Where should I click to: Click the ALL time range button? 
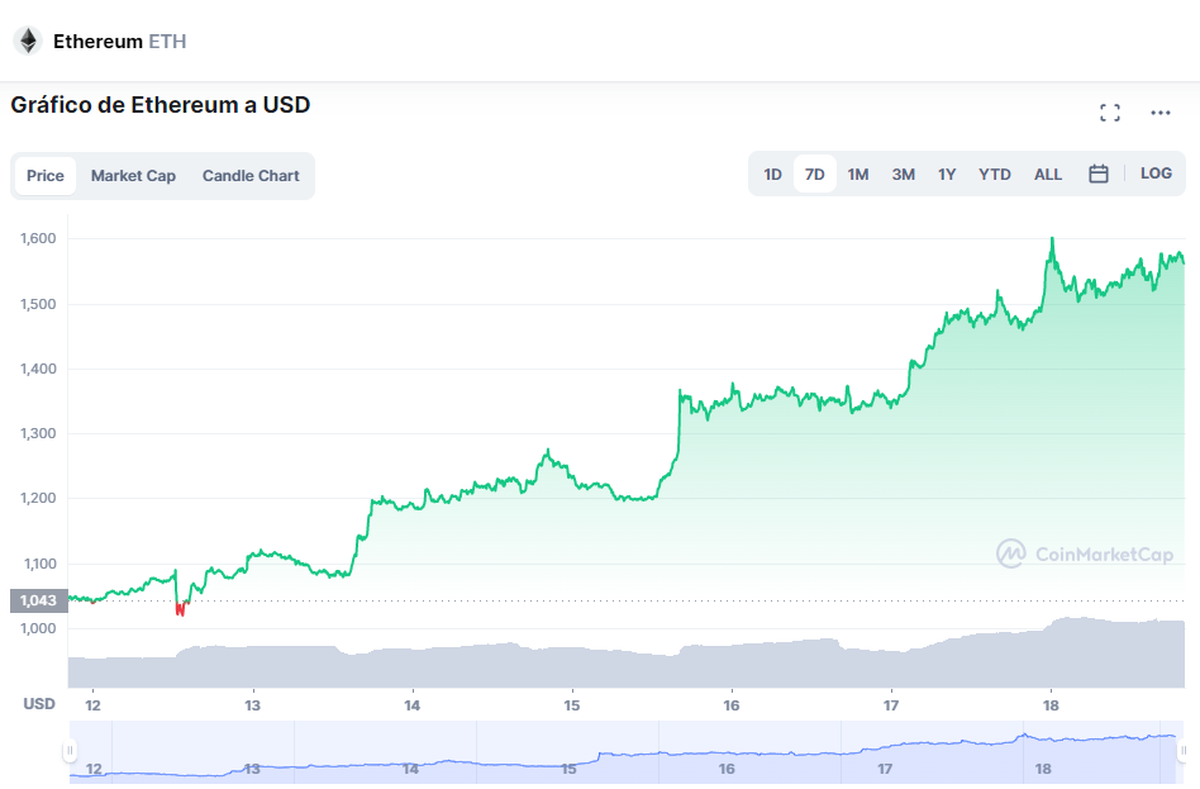tap(1047, 173)
